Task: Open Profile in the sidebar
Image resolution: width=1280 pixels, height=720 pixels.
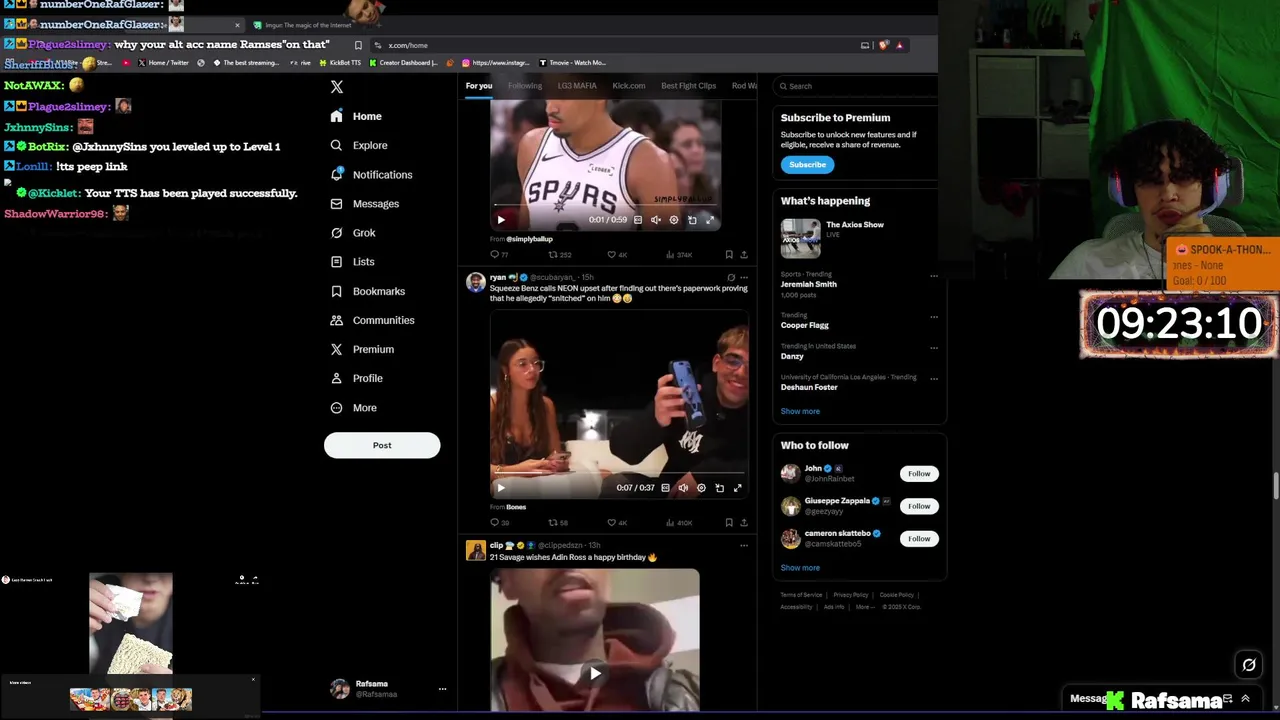Action: (x=356, y=378)
